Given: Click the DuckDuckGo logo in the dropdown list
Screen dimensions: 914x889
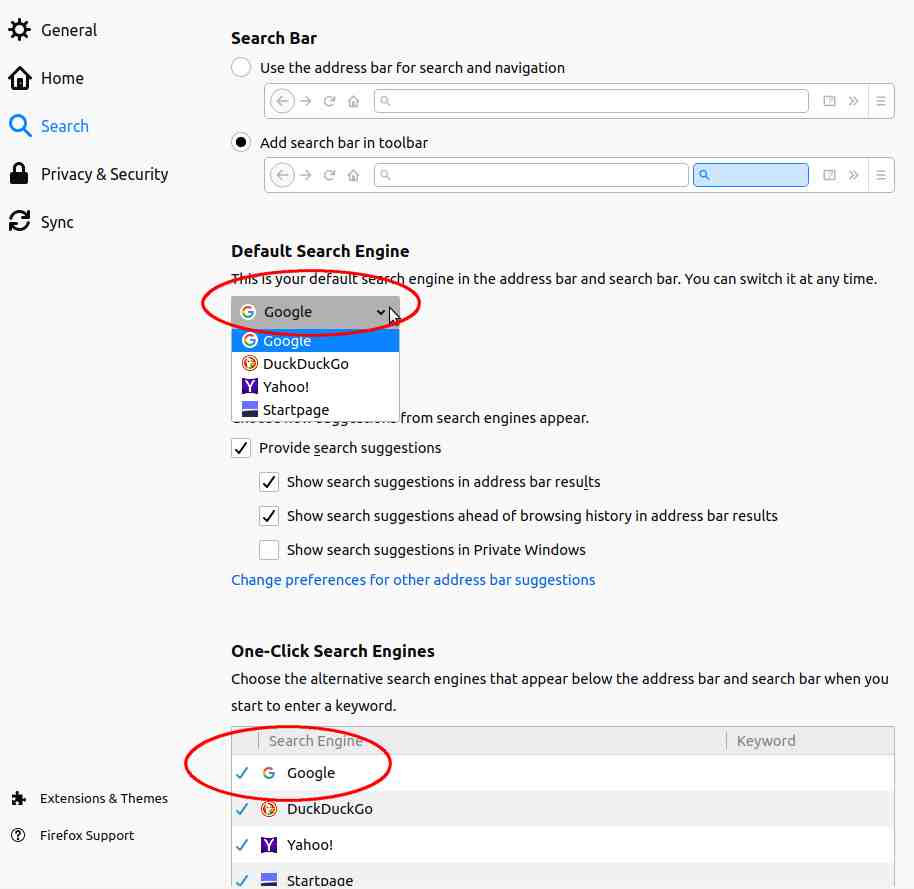Looking at the screenshot, I should coord(249,363).
